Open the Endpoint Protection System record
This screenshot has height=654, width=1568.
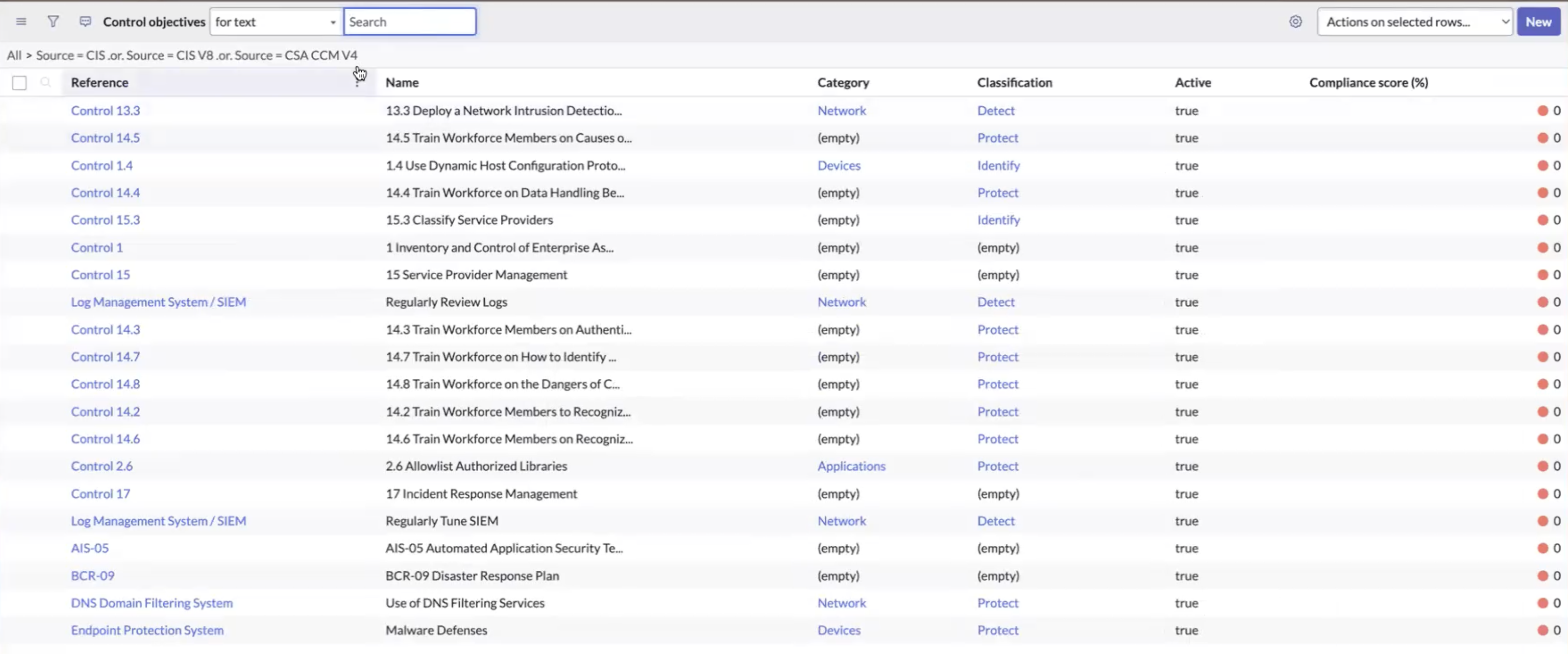click(147, 630)
